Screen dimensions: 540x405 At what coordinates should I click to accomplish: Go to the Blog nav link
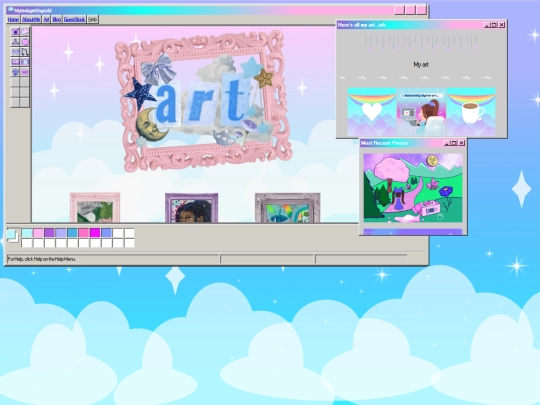[57, 19]
